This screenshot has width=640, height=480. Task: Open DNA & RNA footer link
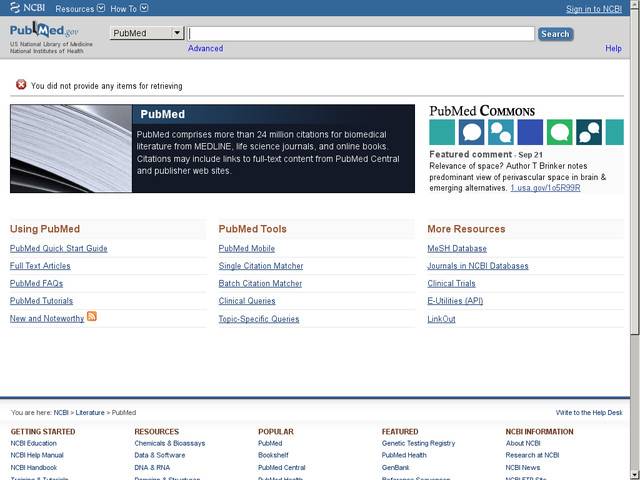[x=152, y=467]
